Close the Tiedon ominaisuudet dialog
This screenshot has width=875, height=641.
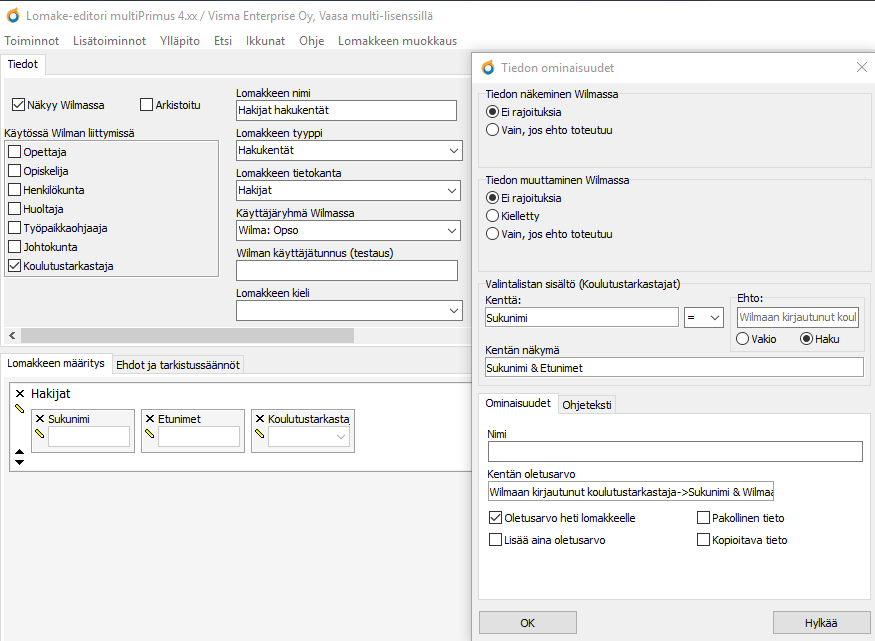coord(861,67)
